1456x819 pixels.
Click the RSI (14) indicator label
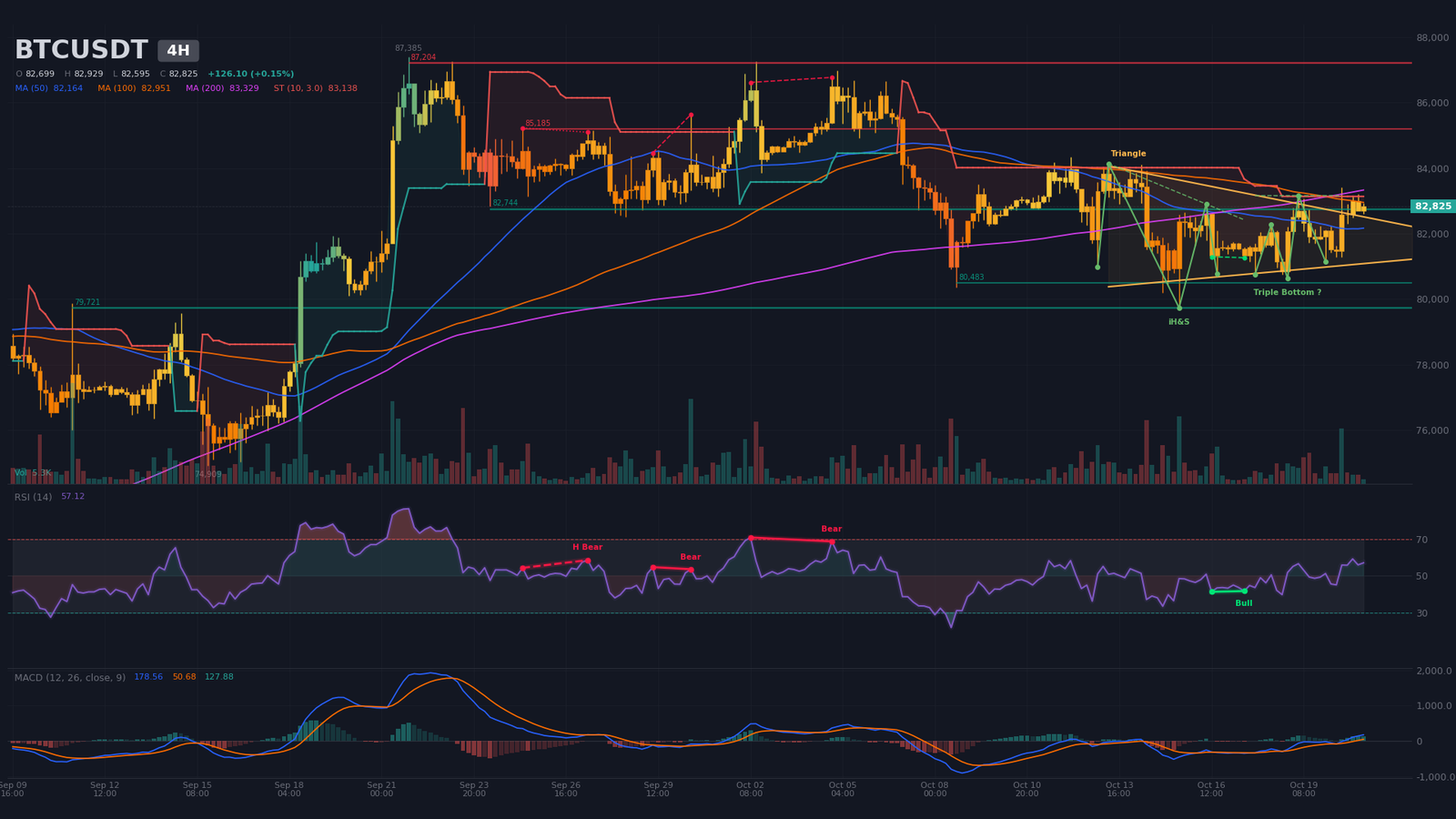(33, 497)
